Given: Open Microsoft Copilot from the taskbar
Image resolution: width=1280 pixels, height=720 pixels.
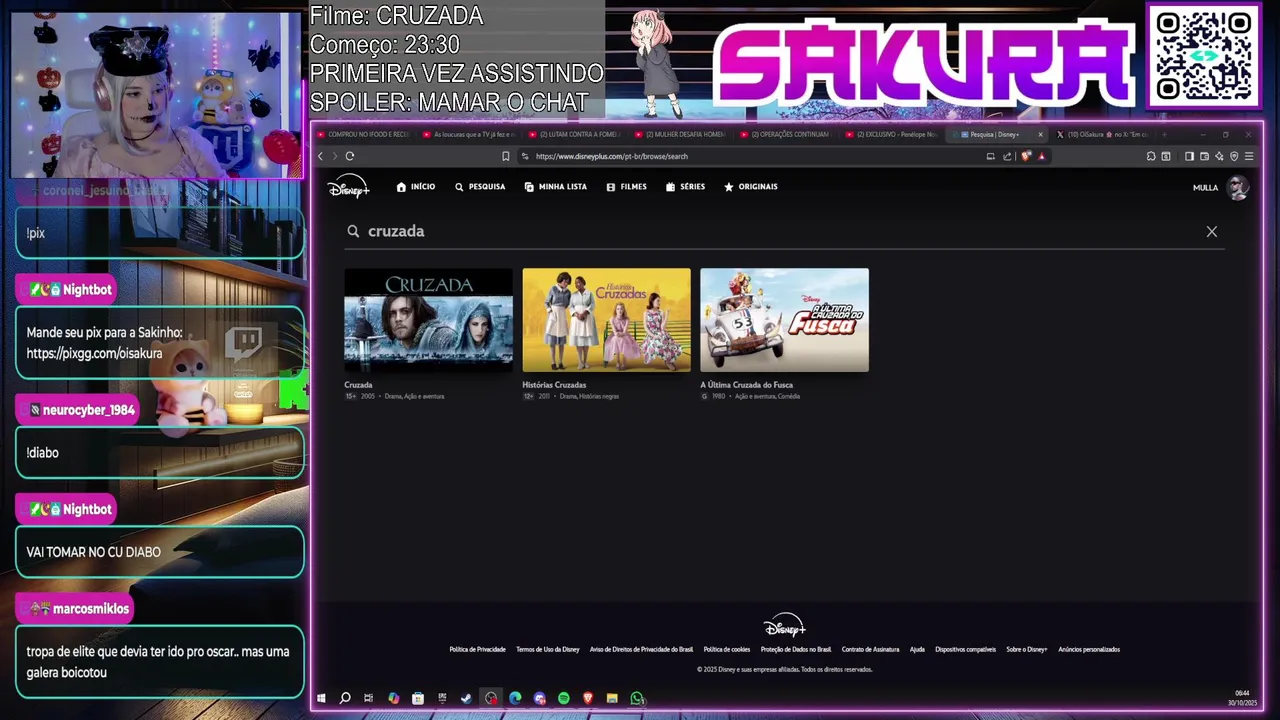Looking at the screenshot, I should [394, 698].
